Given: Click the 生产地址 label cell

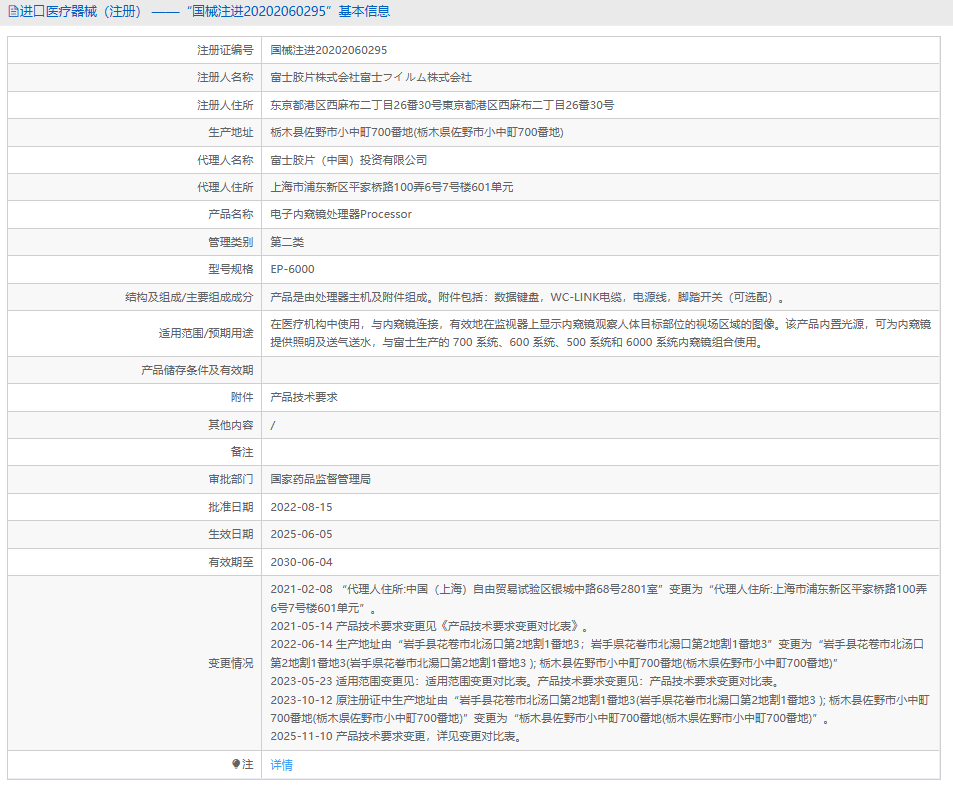Looking at the screenshot, I should pyautogui.click(x=134, y=132).
